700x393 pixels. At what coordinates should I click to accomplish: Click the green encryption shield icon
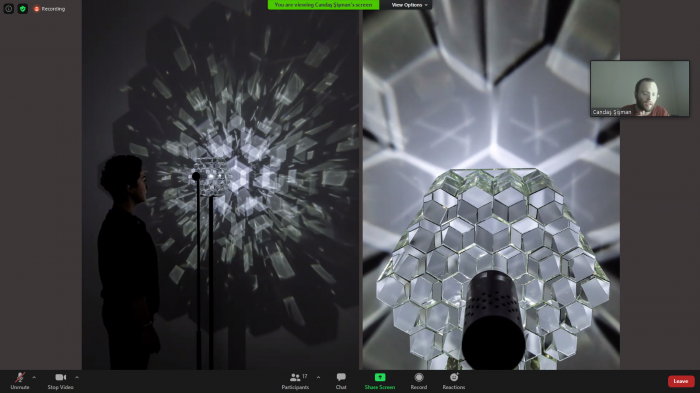[x=23, y=8]
